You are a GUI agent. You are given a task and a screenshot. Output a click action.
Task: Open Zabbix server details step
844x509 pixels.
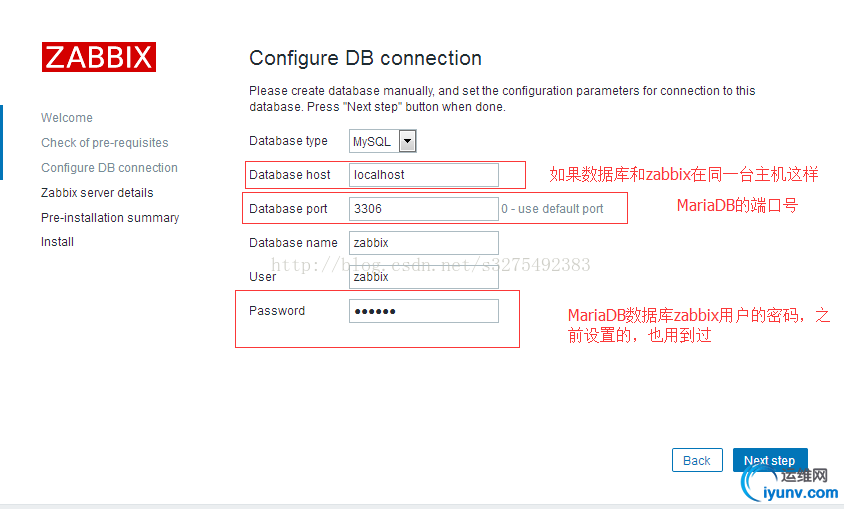coord(97,193)
